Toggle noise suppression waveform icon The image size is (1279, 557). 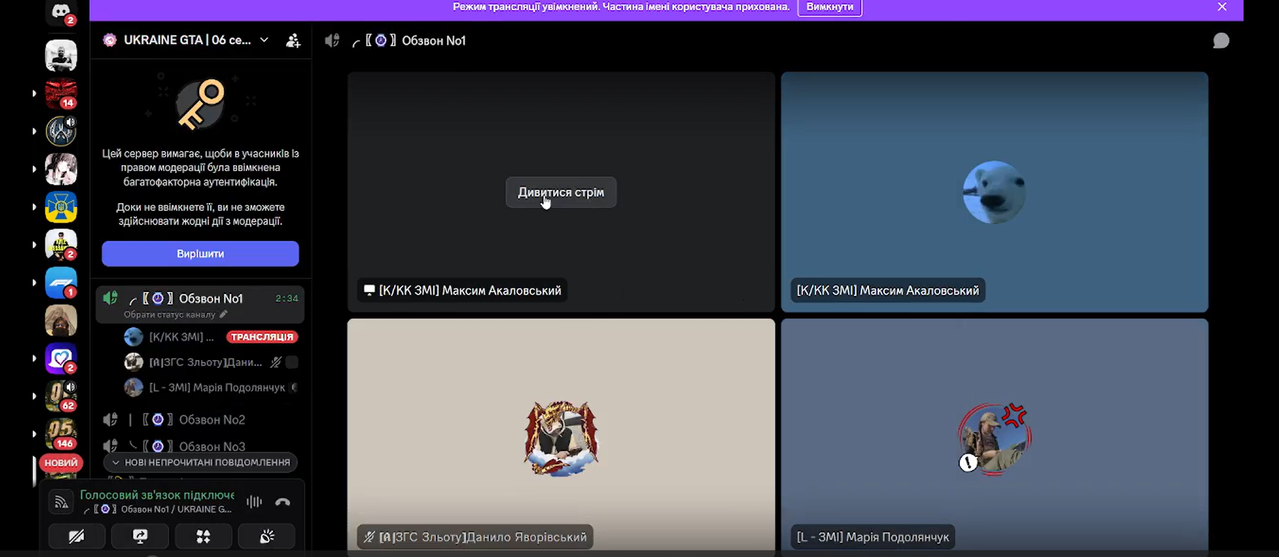click(254, 502)
